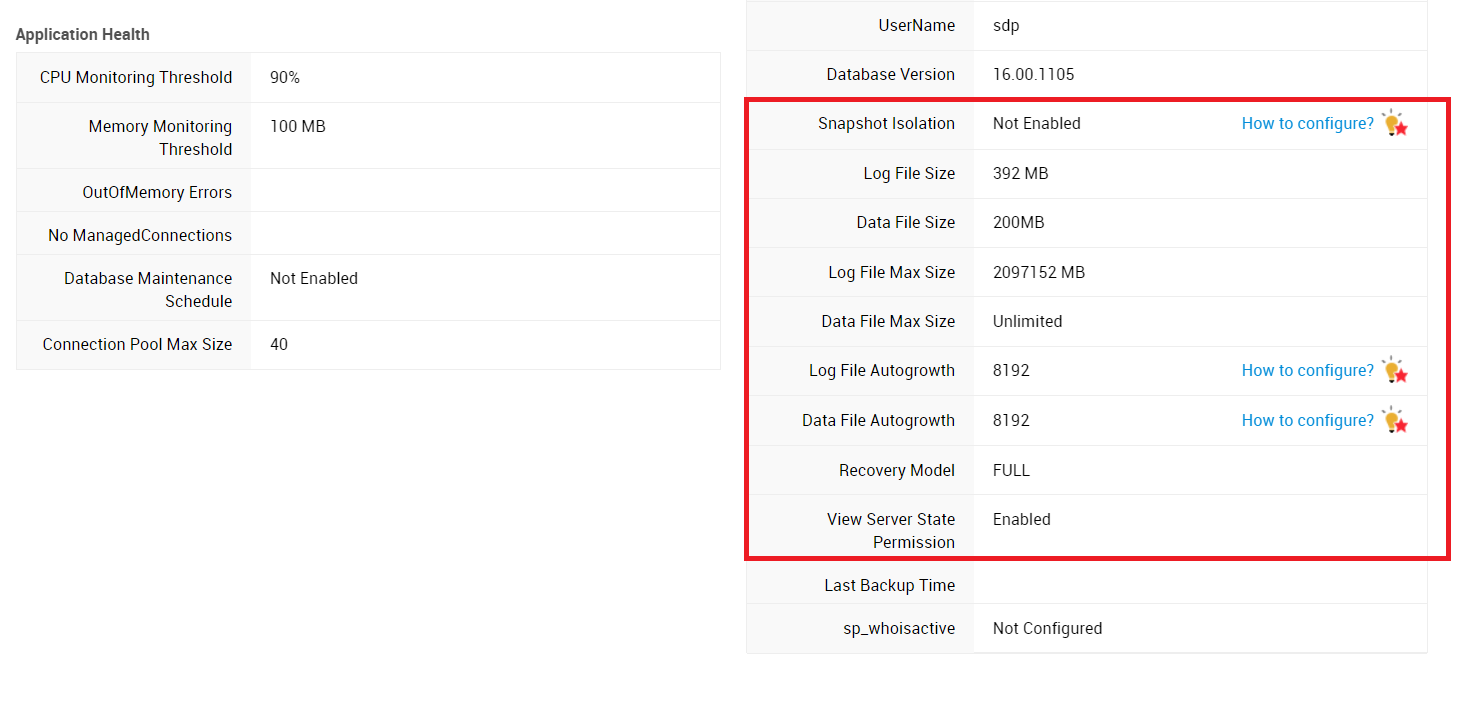Open 'How to configure?' for Log File Autogrowth
Image resolution: width=1464 pixels, height=704 pixels.
tap(1307, 371)
